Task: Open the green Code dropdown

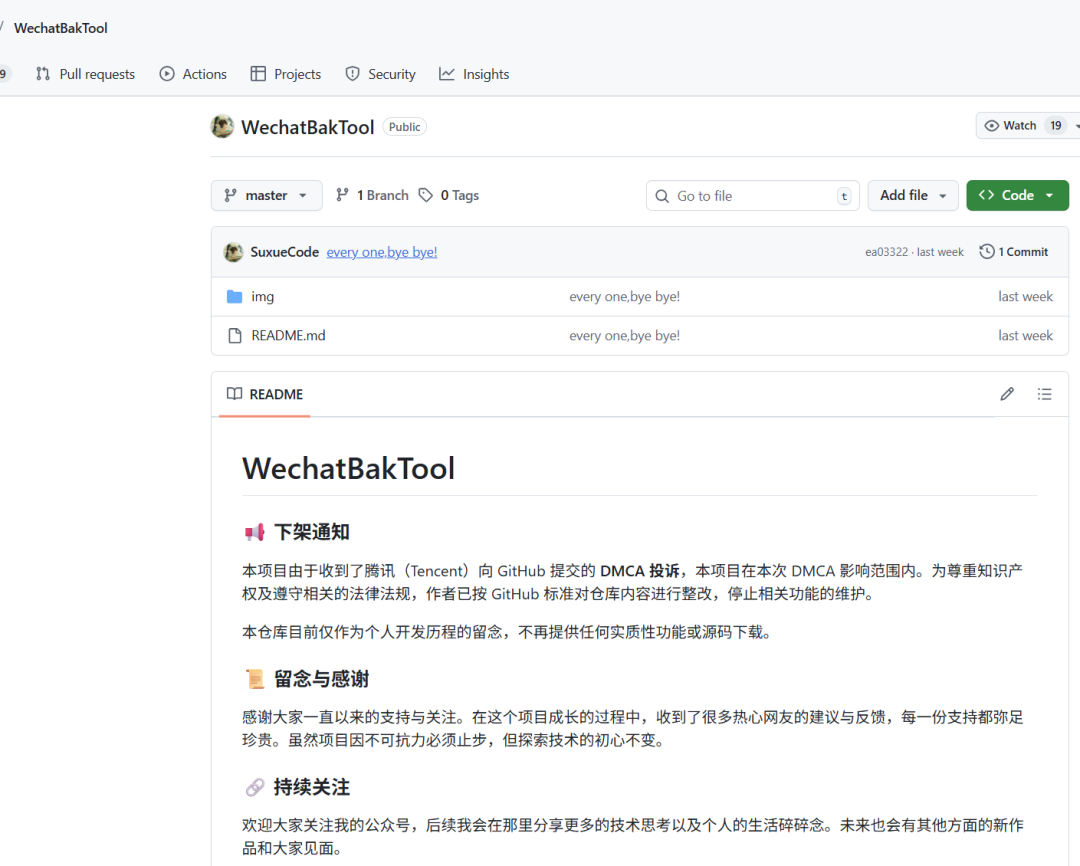Action: coord(1017,196)
